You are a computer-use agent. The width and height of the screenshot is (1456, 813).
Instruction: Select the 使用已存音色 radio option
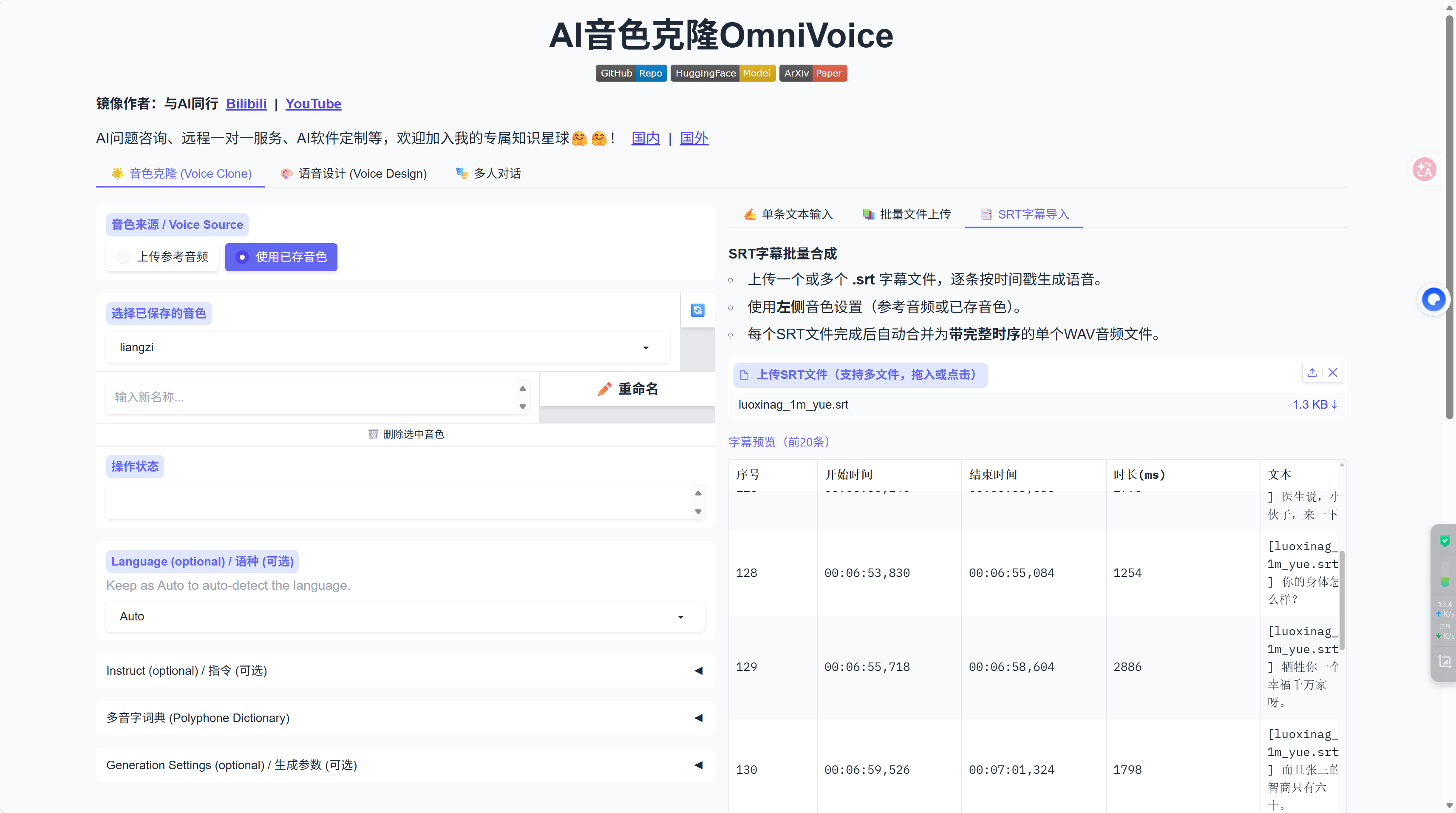point(281,257)
